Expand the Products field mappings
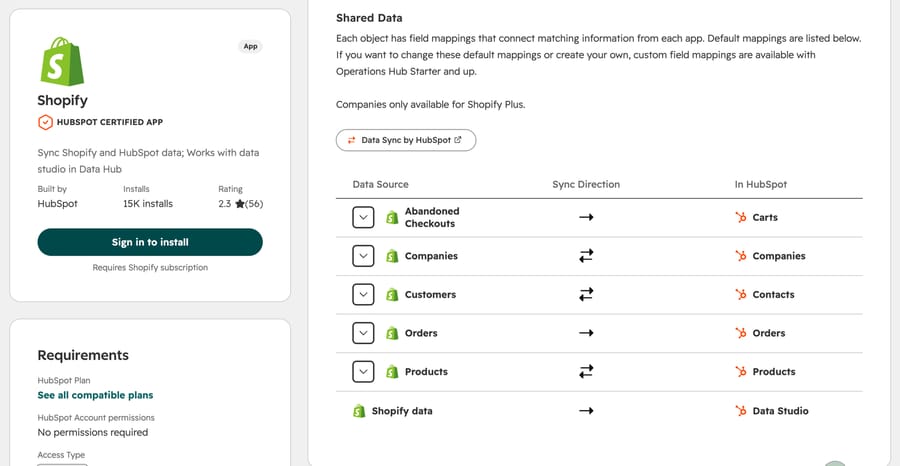The image size is (900, 466). 363,371
